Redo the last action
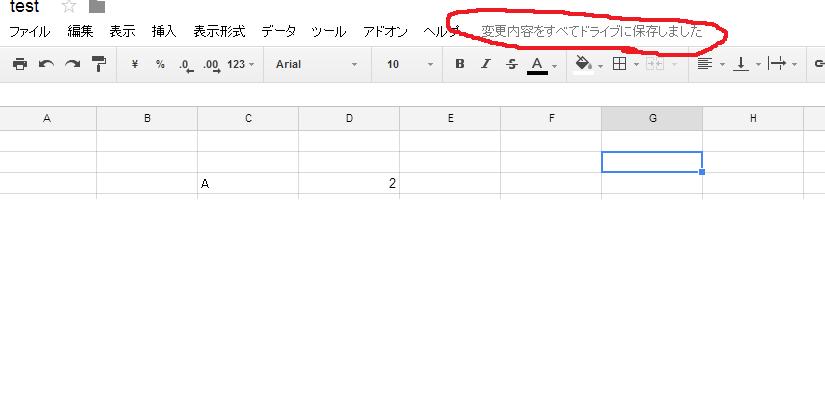 point(72,64)
